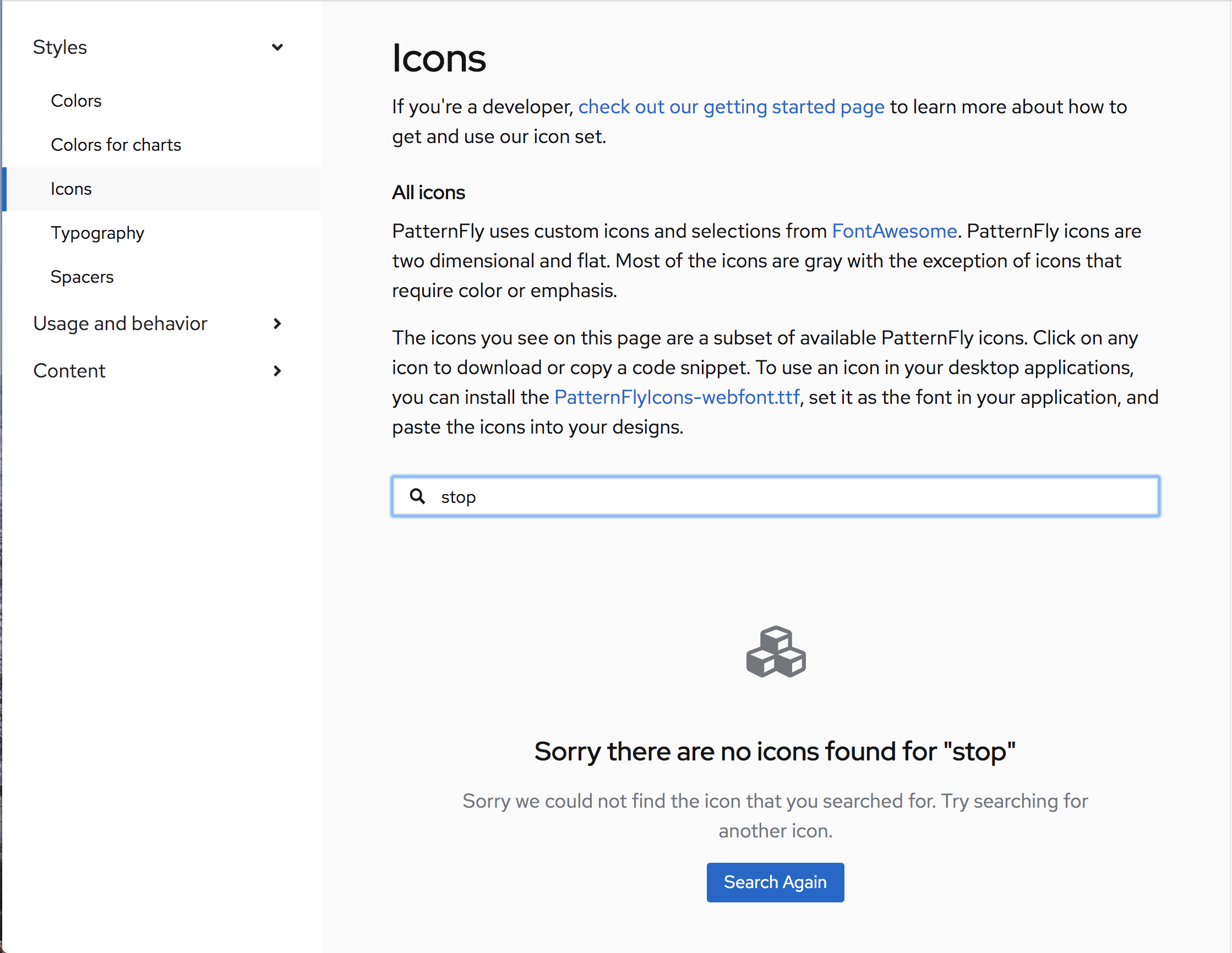Click the Icons page heading
The image size is (1232, 953).
pyautogui.click(x=439, y=58)
